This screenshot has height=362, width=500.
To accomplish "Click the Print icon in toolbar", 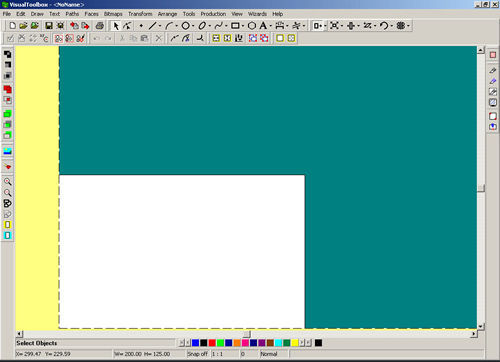I will click(x=99, y=26).
